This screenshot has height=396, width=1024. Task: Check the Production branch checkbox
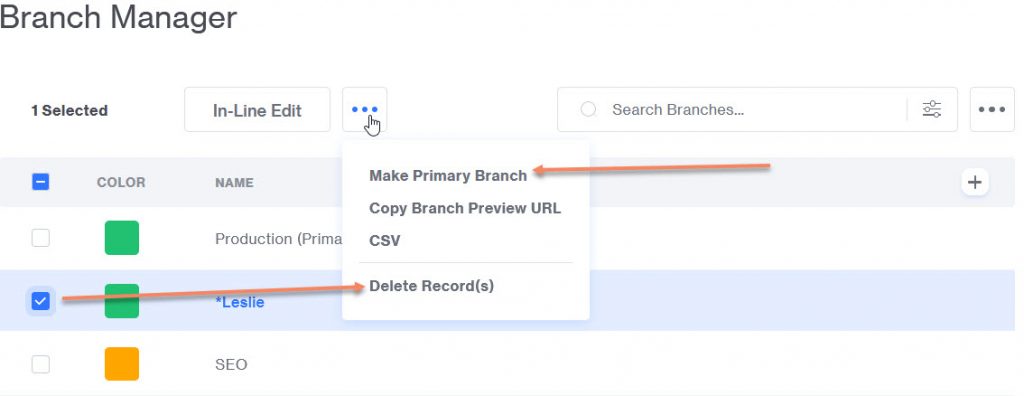[x=40, y=239]
